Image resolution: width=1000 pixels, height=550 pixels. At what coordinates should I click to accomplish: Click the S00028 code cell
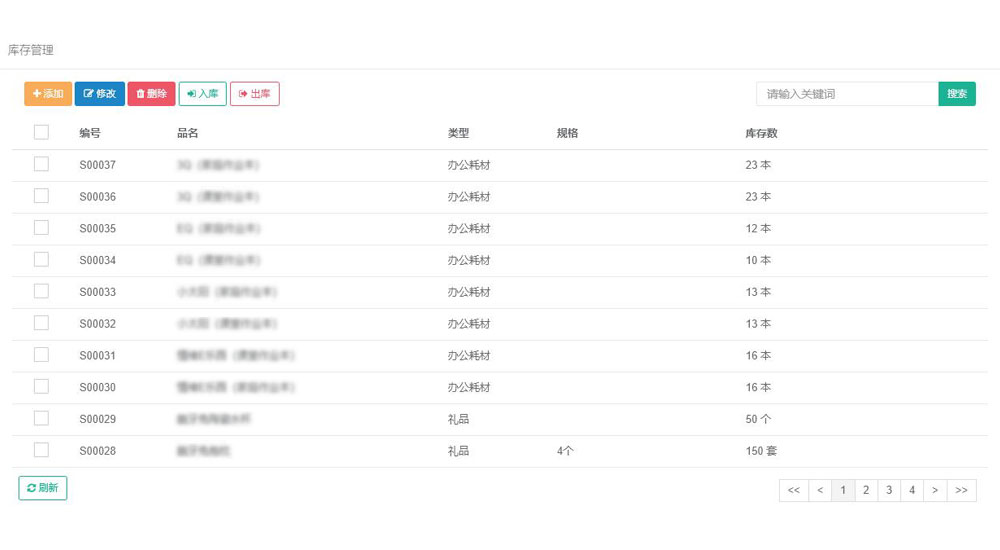pyautogui.click(x=98, y=451)
